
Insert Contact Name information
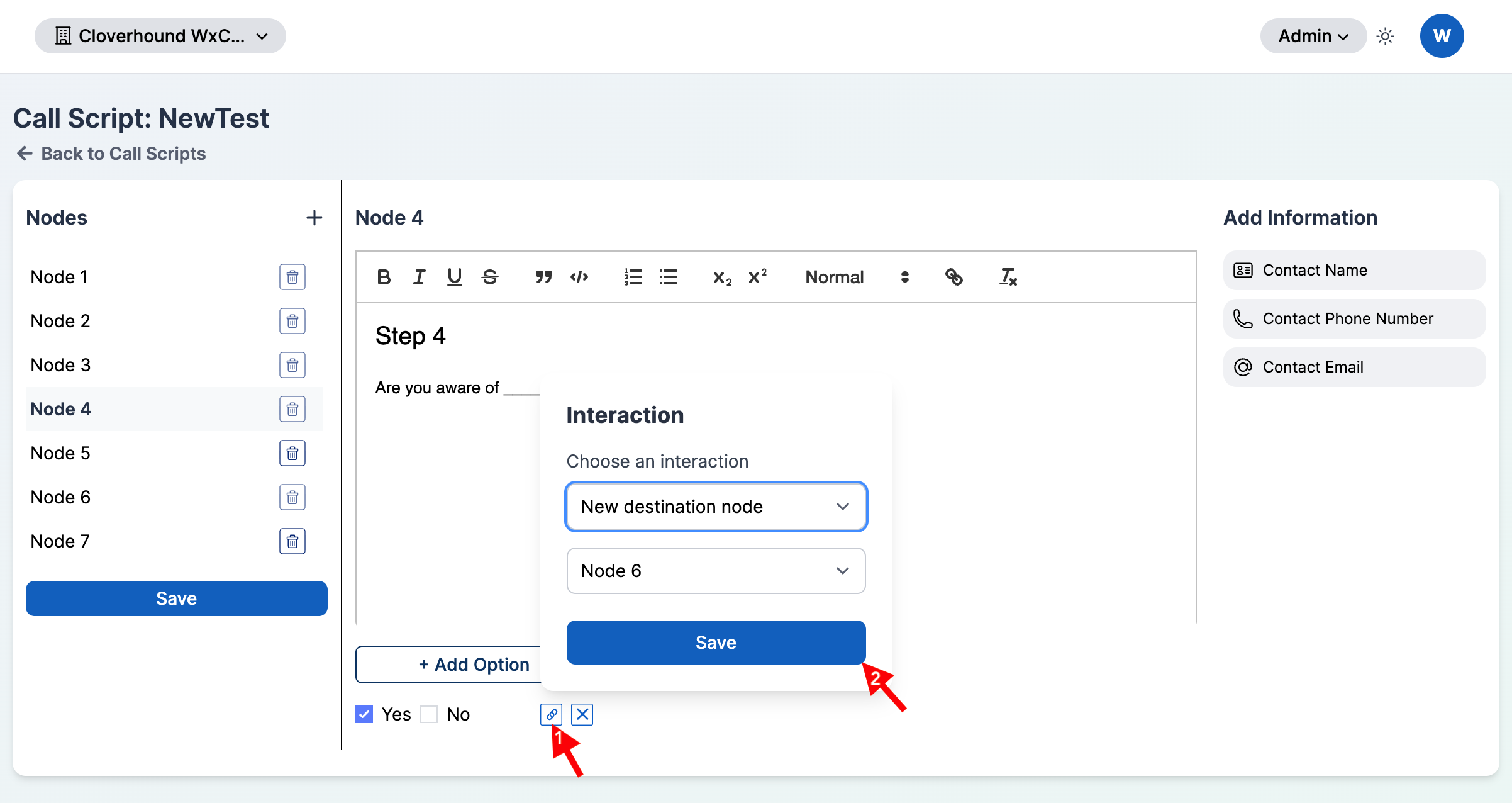[1355, 271]
